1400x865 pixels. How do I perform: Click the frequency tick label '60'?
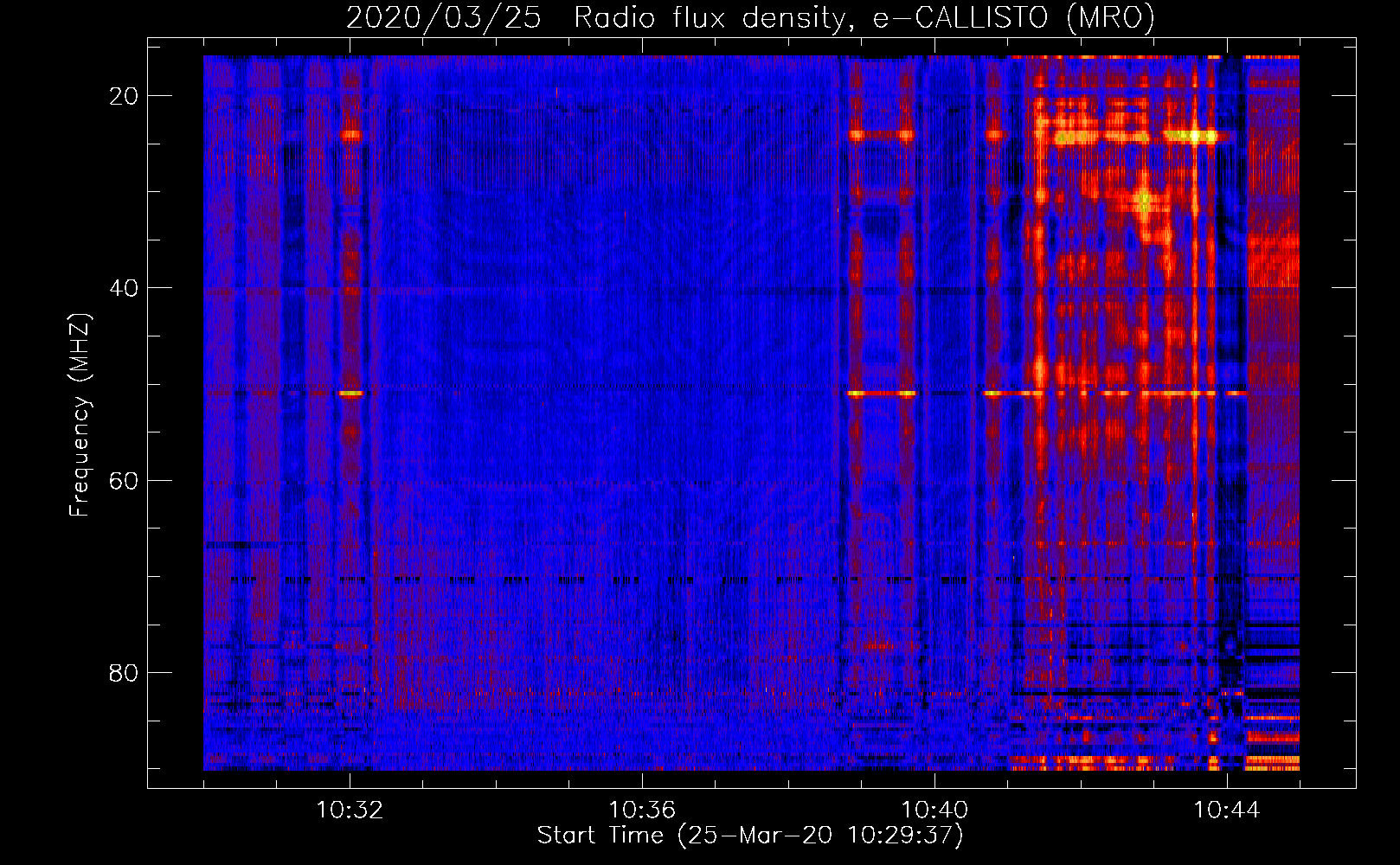coord(125,480)
